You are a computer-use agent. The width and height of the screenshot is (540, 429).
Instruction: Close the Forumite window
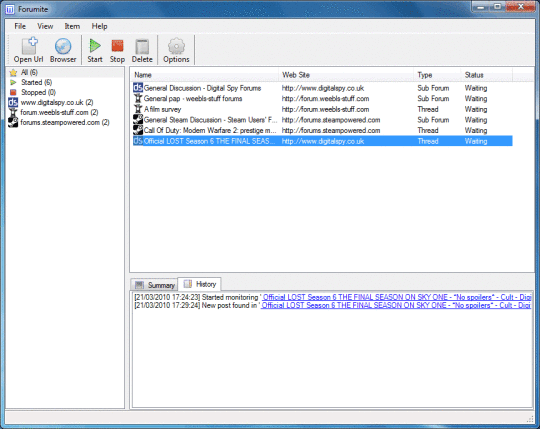click(521, 7)
